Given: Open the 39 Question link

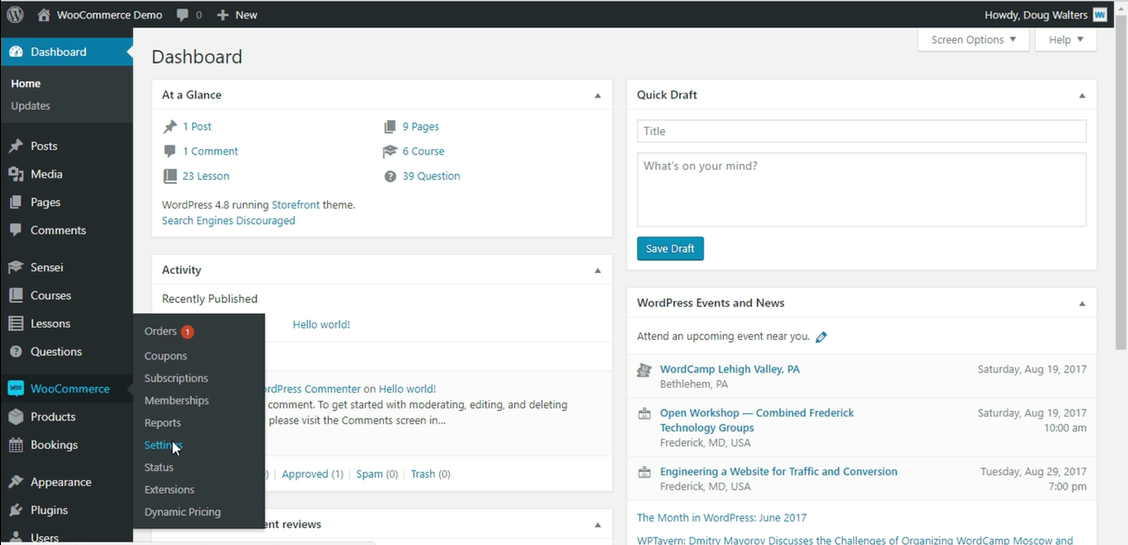Looking at the screenshot, I should pos(431,176).
